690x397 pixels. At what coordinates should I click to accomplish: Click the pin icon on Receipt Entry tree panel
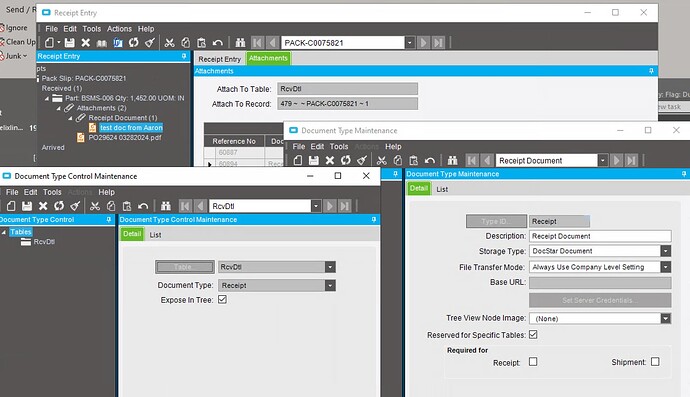coord(184,56)
